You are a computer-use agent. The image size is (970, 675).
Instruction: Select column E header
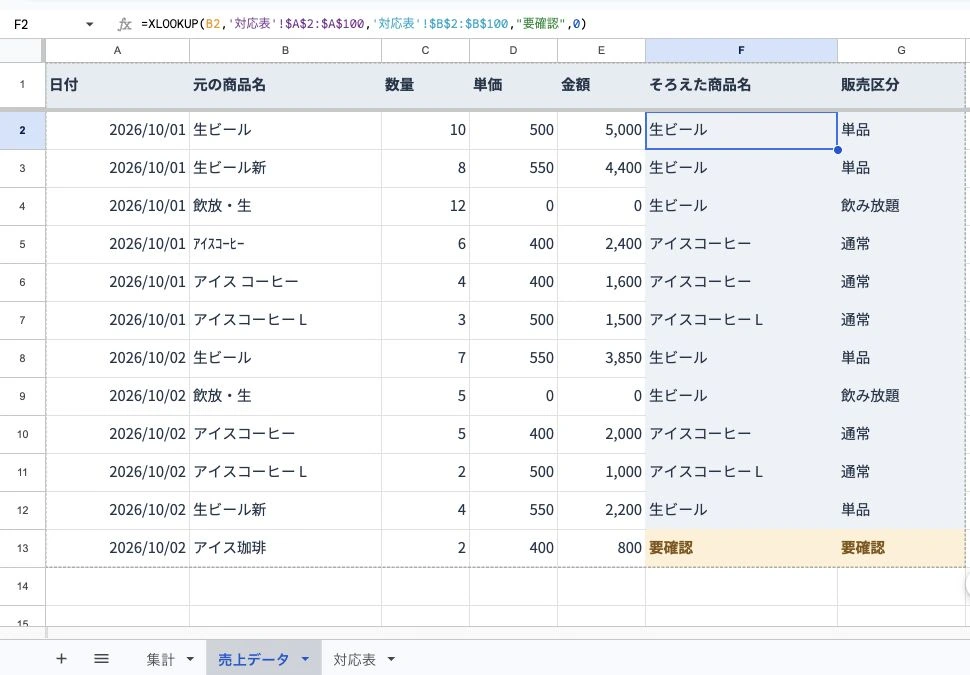[x=601, y=51]
